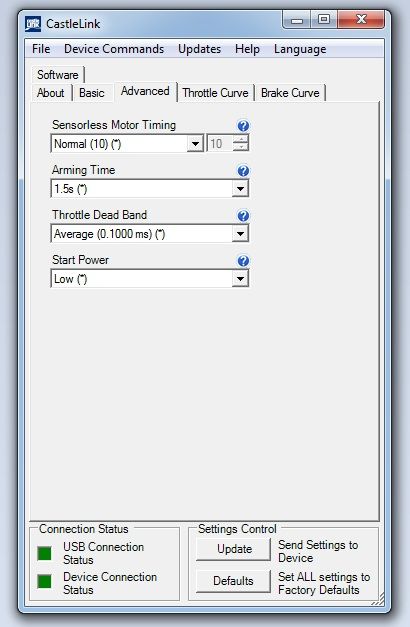Show help for Start Power setting
410x627 pixels.
[x=243, y=262]
